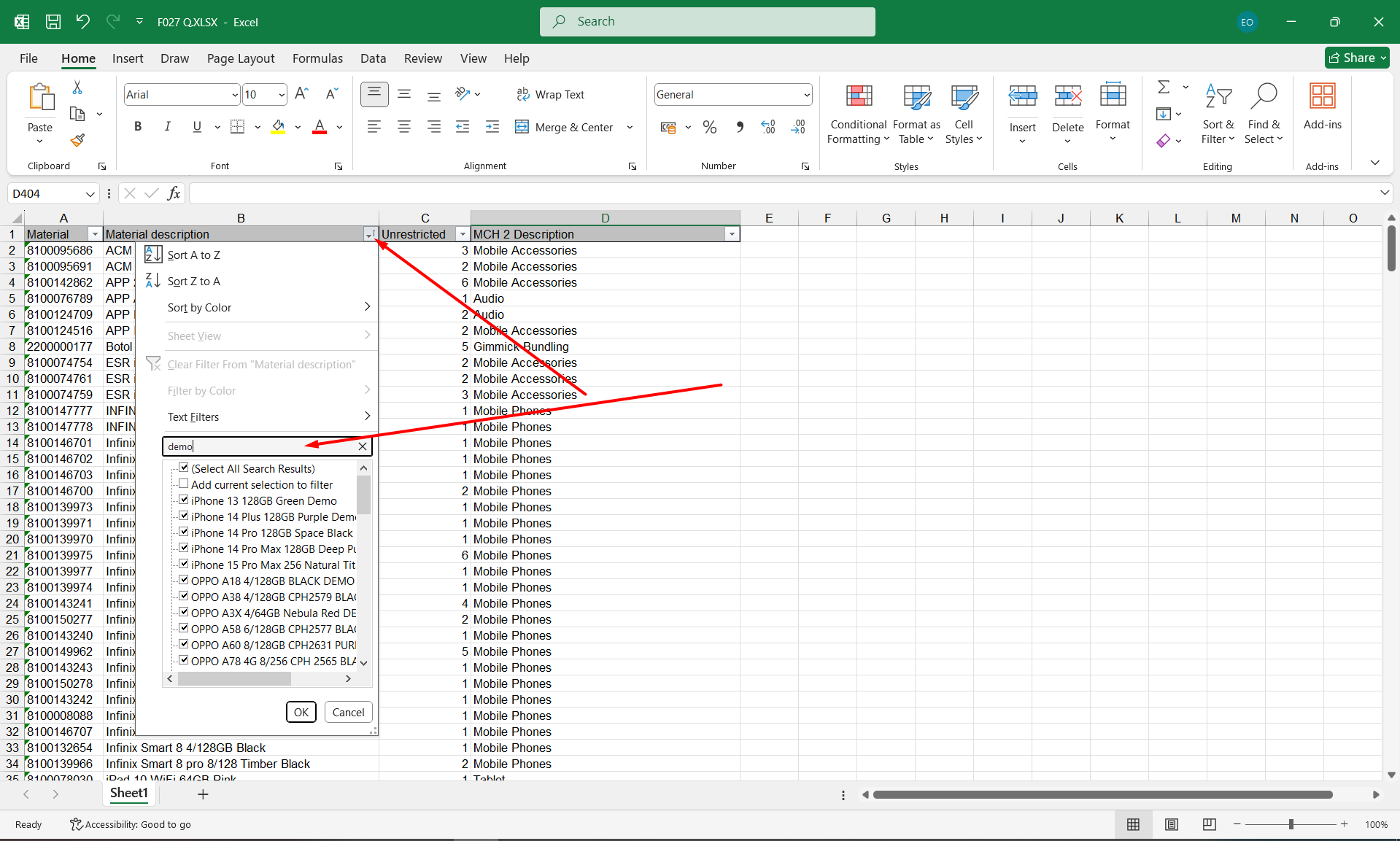Open the Number Format dropdown
The image size is (1400, 841).
[x=806, y=95]
